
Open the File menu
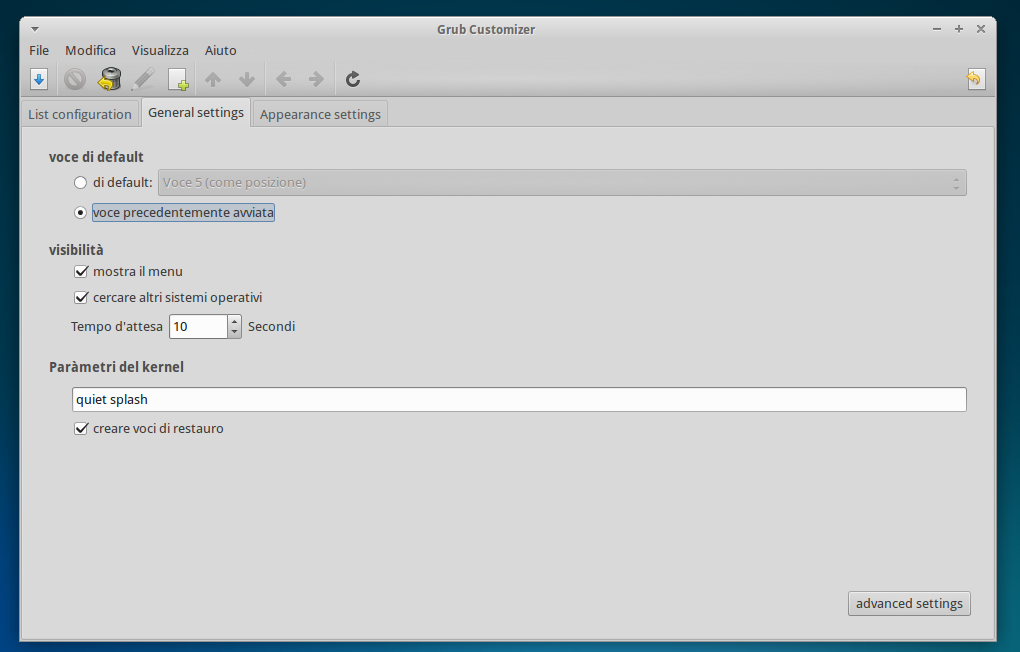[x=39, y=50]
